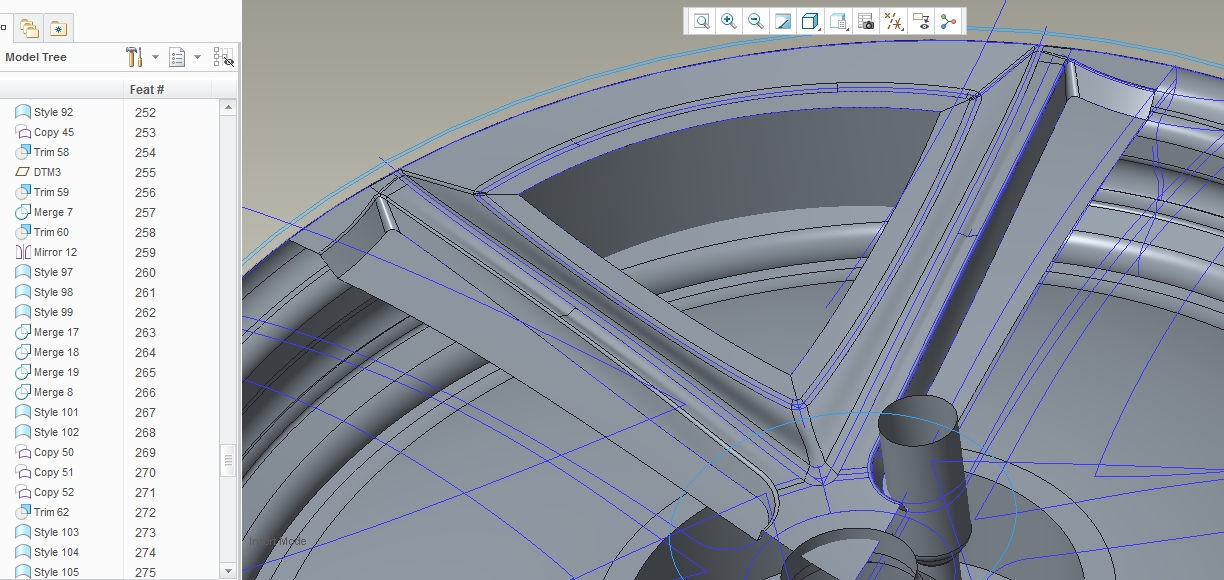Expand the show options list dropdown arrow

tap(197, 57)
